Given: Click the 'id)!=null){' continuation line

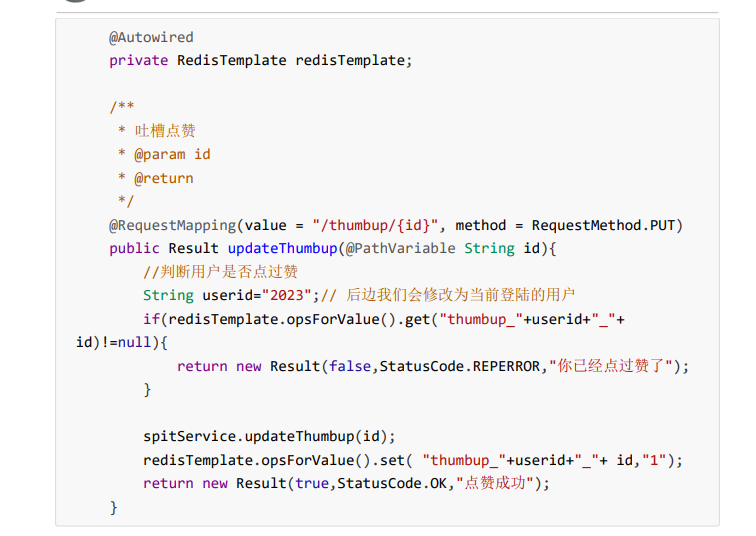Looking at the screenshot, I should click(122, 342).
